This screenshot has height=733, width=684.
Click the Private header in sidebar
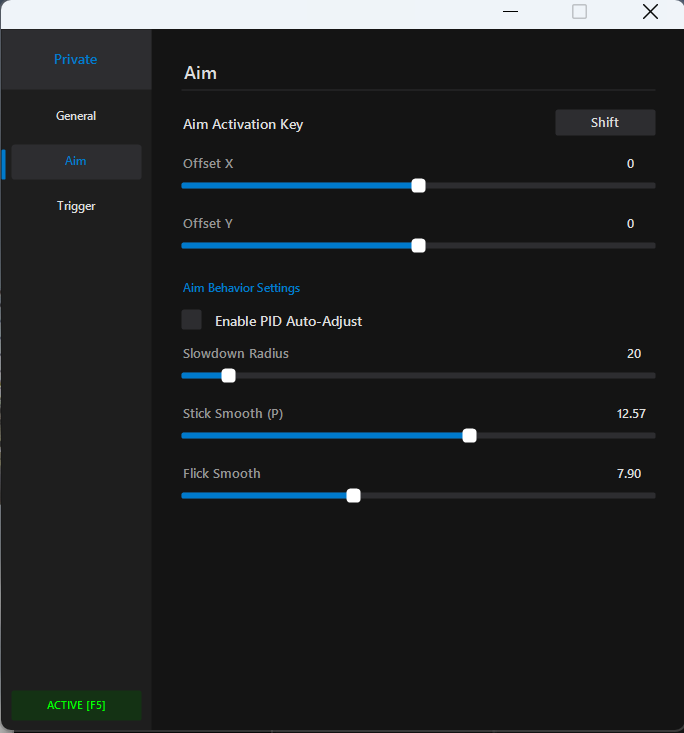(x=76, y=59)
